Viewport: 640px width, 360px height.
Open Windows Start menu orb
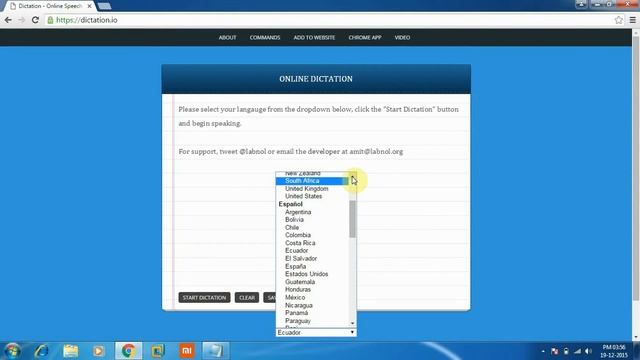[x=12, y=351]
